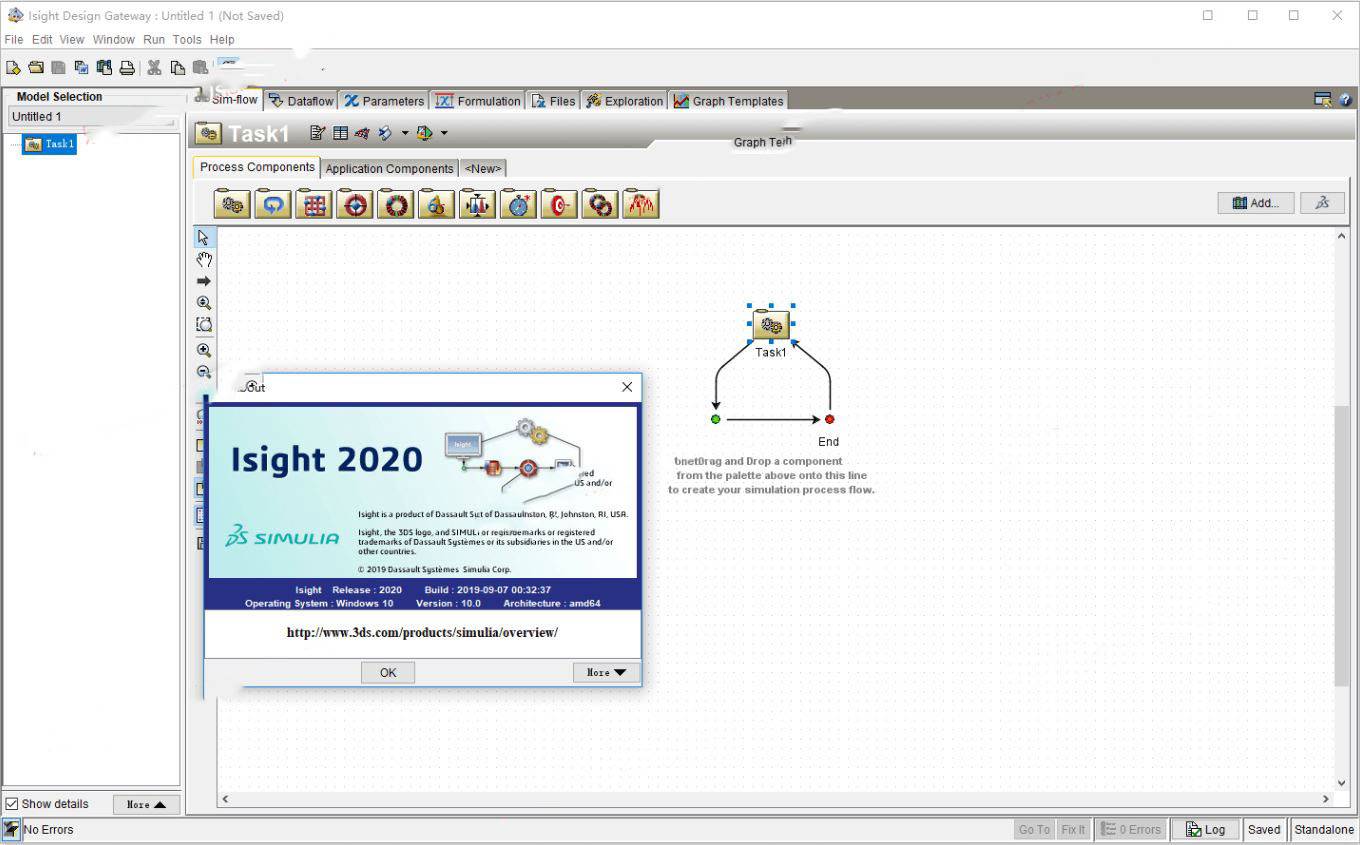
Task: Switch to the Exploration tab
Action: (x=625, y=101)
